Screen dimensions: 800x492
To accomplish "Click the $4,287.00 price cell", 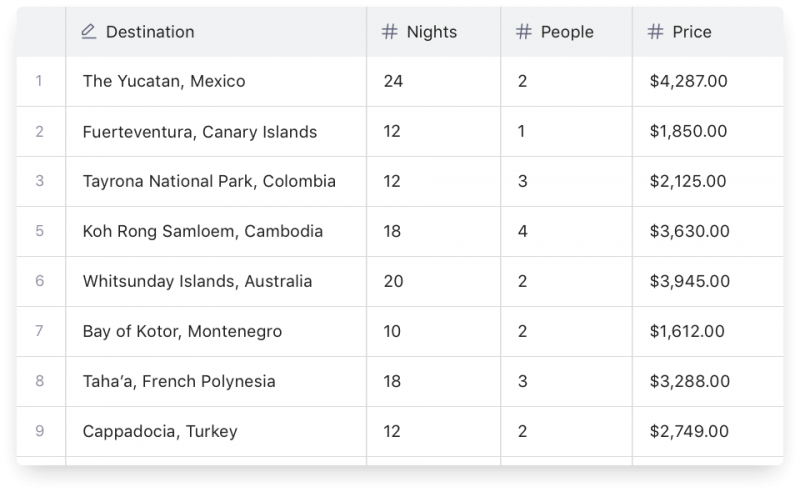I will tap(688, 81).
